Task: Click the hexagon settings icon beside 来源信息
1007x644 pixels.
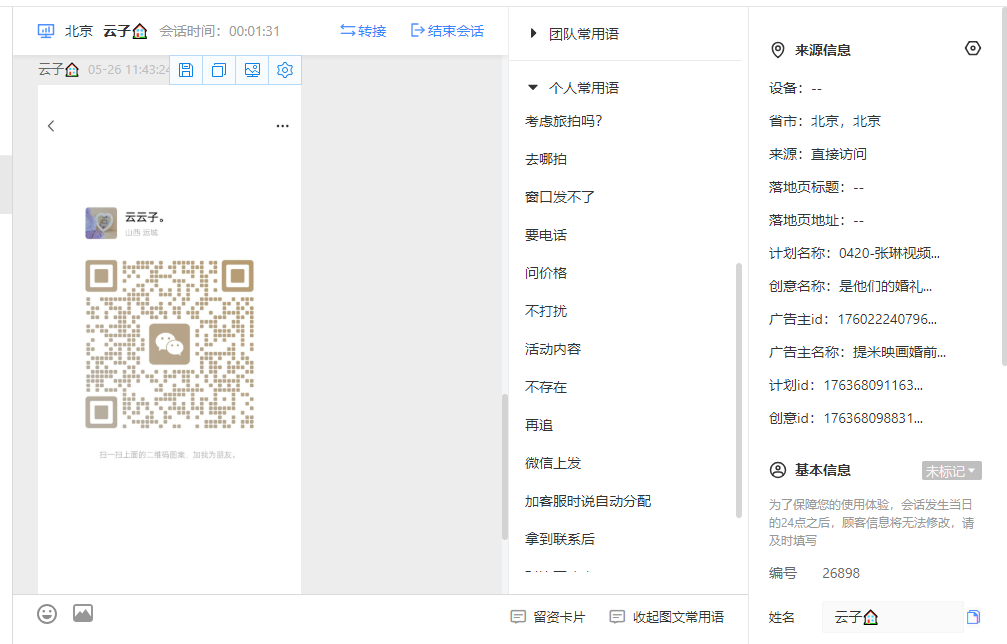Action: (x=973, y=48)
